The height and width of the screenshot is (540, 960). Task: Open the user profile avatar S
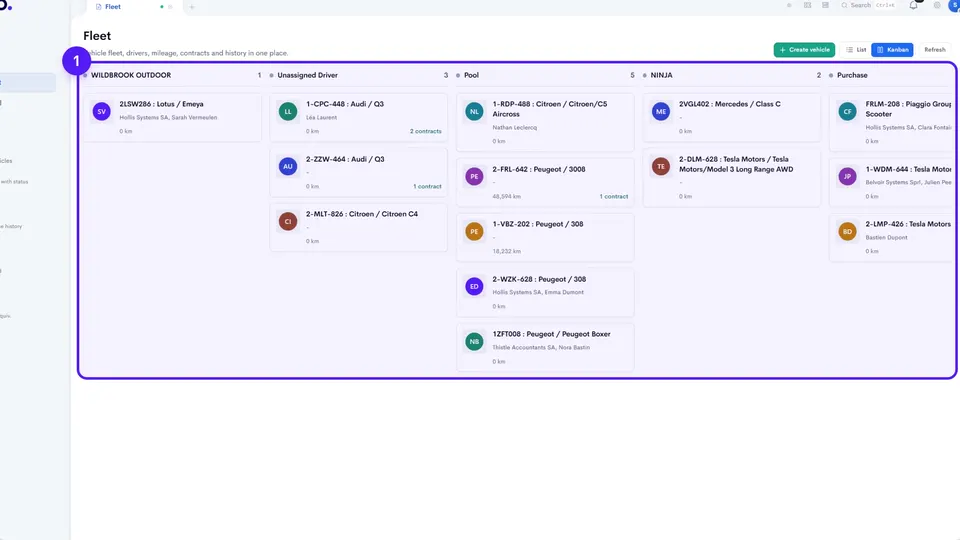[954, 6]
